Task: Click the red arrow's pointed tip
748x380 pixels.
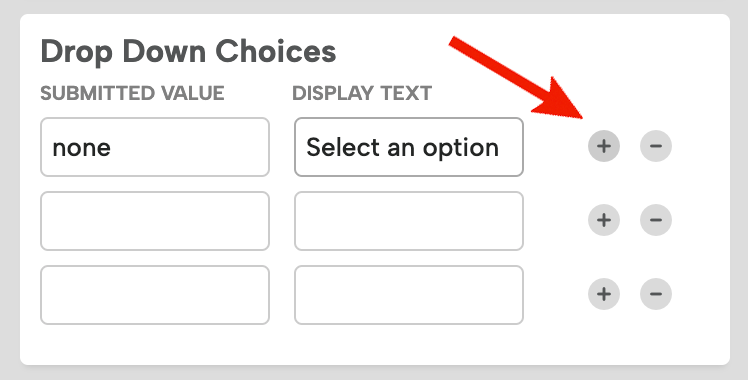Action: [581, 116]
